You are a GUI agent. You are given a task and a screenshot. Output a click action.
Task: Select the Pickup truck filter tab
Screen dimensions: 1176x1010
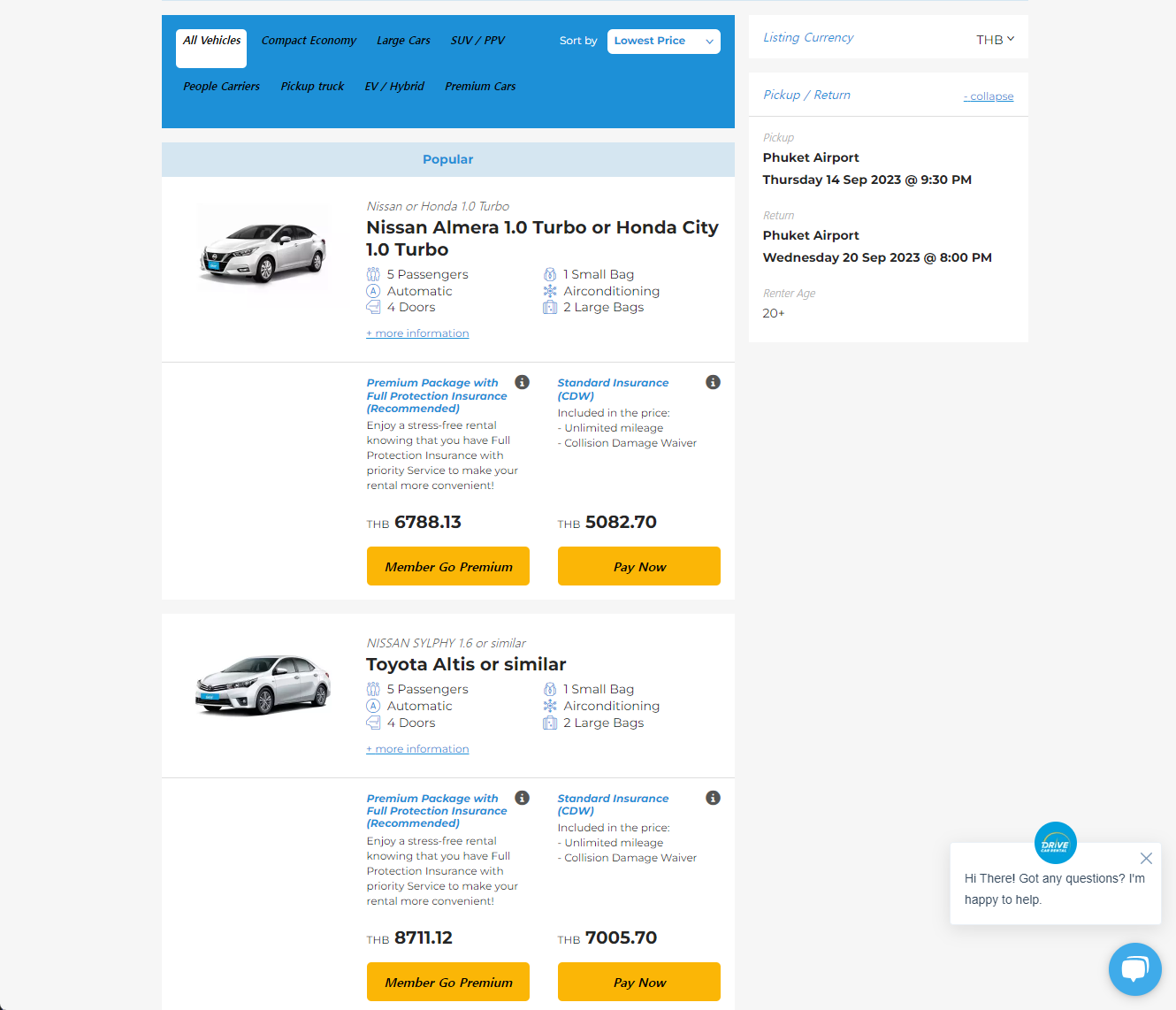tap(312, 87)
